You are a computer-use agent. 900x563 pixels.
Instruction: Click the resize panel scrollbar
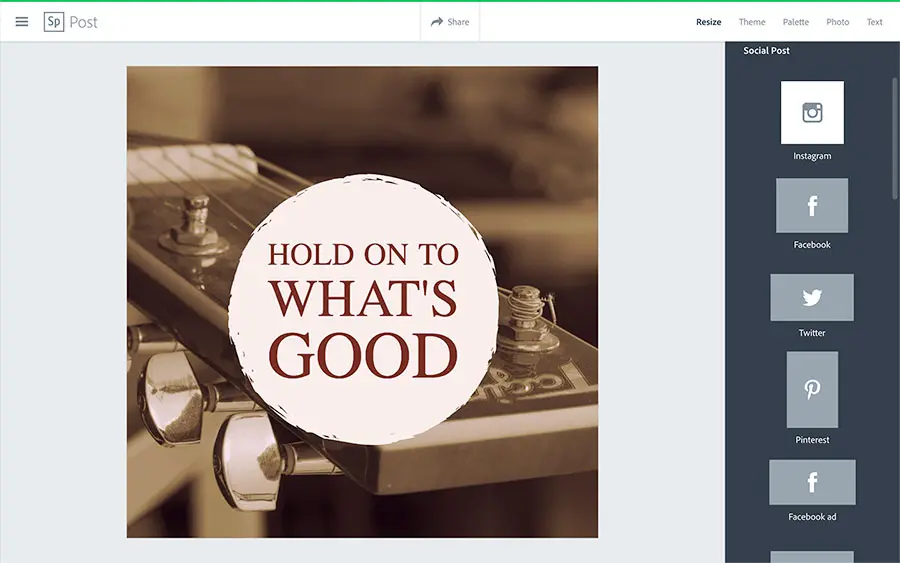[x=895, y=138]
